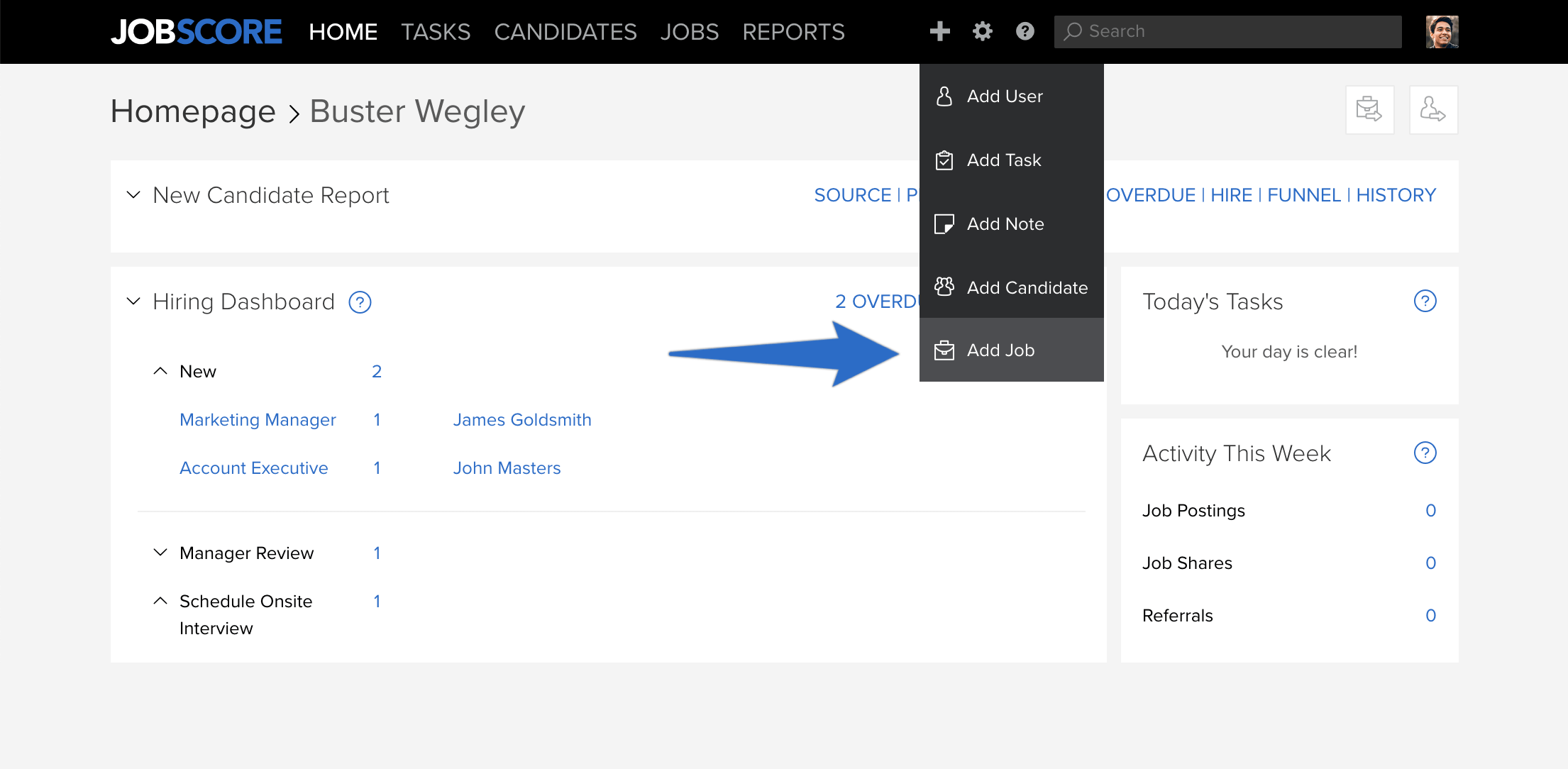
Task: Click the Add Candidate people icon
Action: 944,287
